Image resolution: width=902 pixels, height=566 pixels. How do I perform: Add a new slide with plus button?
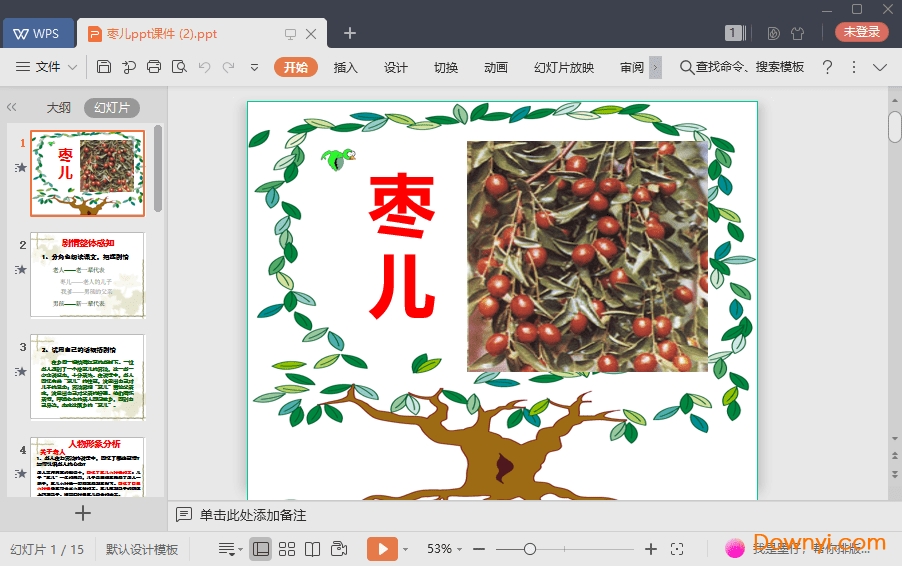[83, 513]
